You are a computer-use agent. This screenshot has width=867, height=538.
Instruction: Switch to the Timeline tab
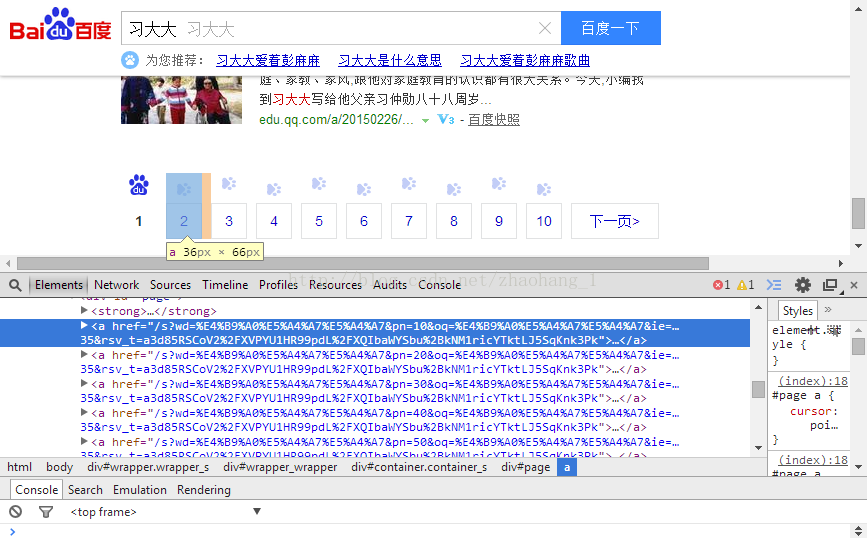pyautogui.click(x=225, y=285)
